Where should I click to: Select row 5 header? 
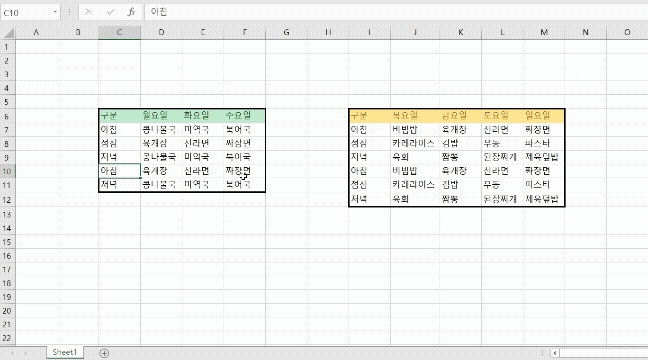(7, 102)
